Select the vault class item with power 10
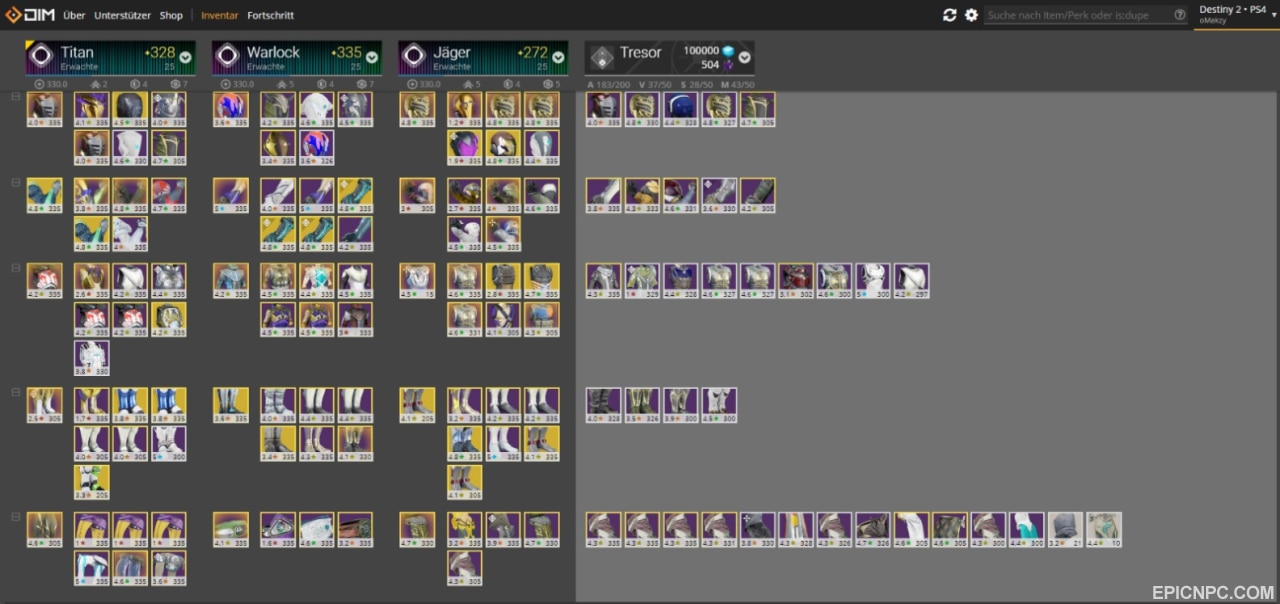 coord(1104,530)
